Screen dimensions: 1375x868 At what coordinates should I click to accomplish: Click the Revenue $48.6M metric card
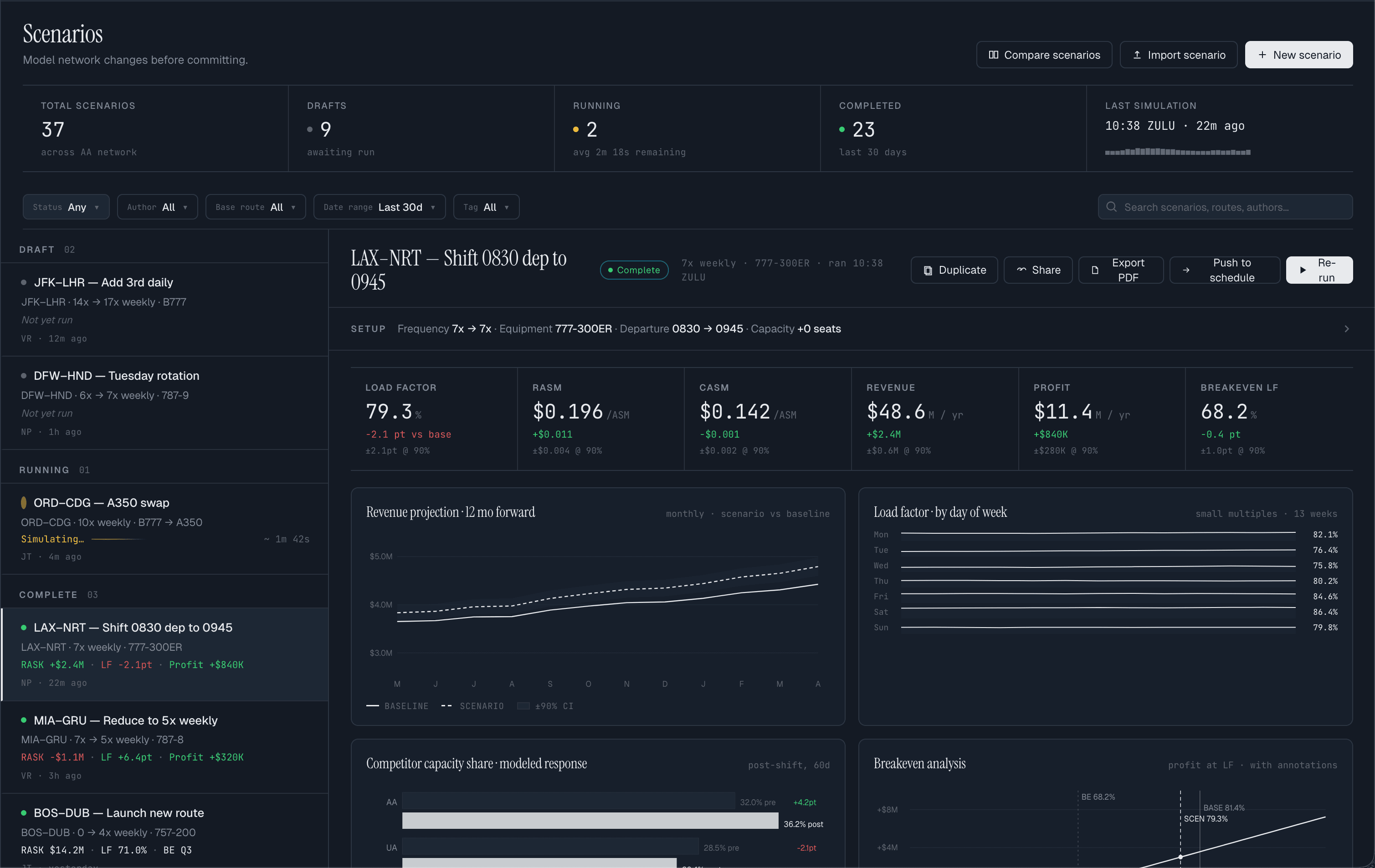(935, 419)
